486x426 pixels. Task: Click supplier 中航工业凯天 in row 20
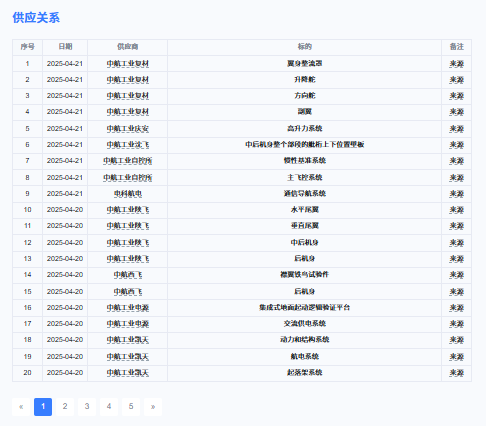click(128, 373)
